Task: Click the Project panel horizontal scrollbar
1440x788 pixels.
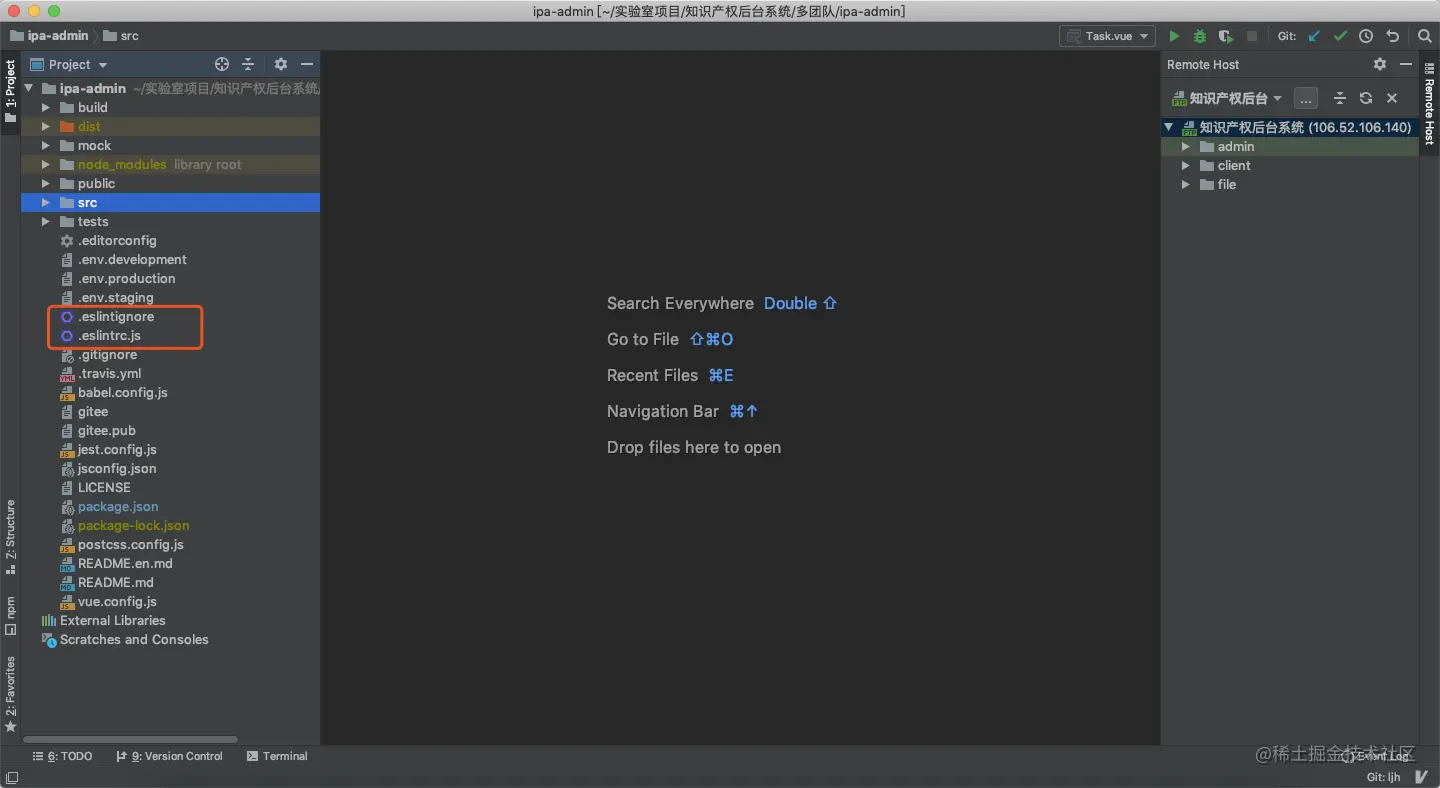Action: point(130,740)
